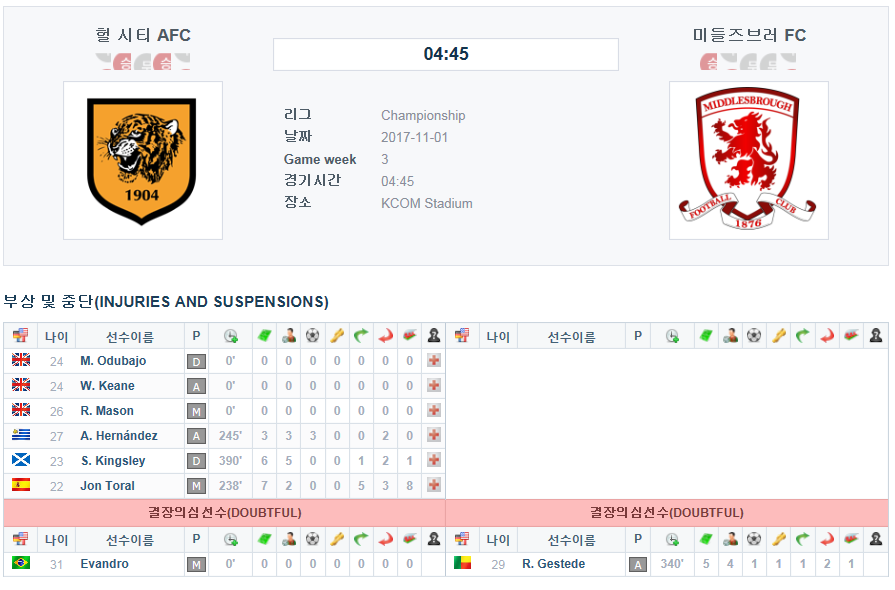Click the injury red cross icon for Jon Toral
The width and height of the screenshot is (895, 590).
(434, 485)
